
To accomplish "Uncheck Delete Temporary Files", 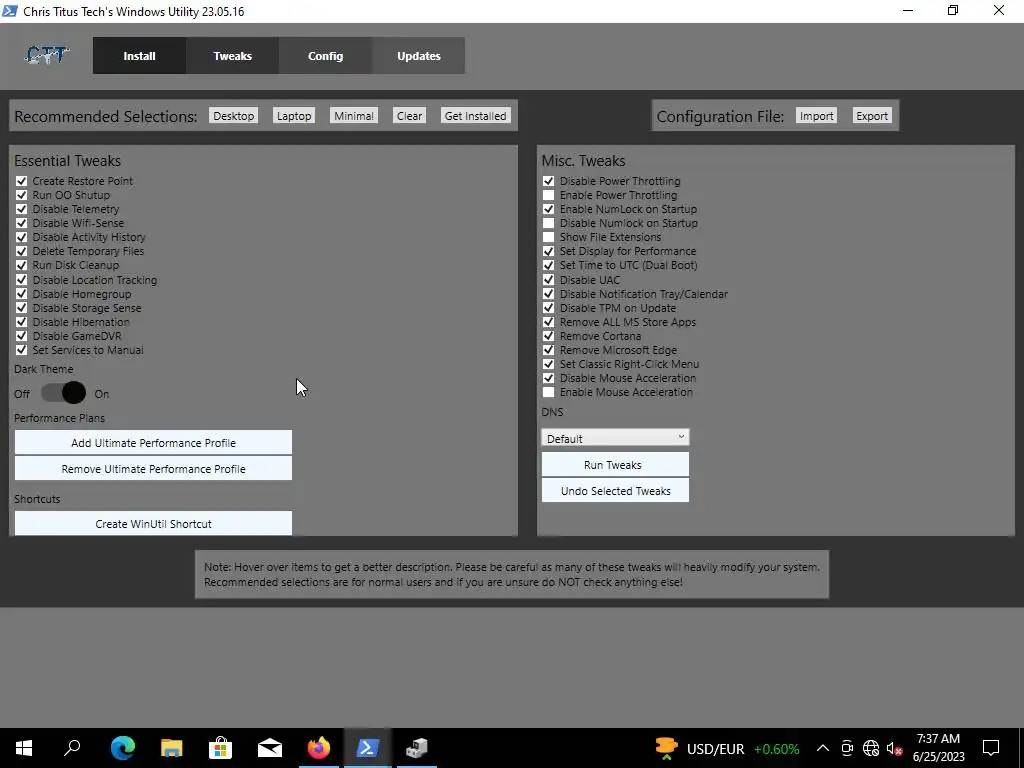I will [22, 251].
